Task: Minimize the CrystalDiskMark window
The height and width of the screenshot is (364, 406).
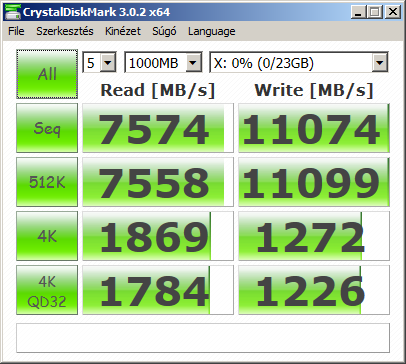Action: [x=358, y=12]
